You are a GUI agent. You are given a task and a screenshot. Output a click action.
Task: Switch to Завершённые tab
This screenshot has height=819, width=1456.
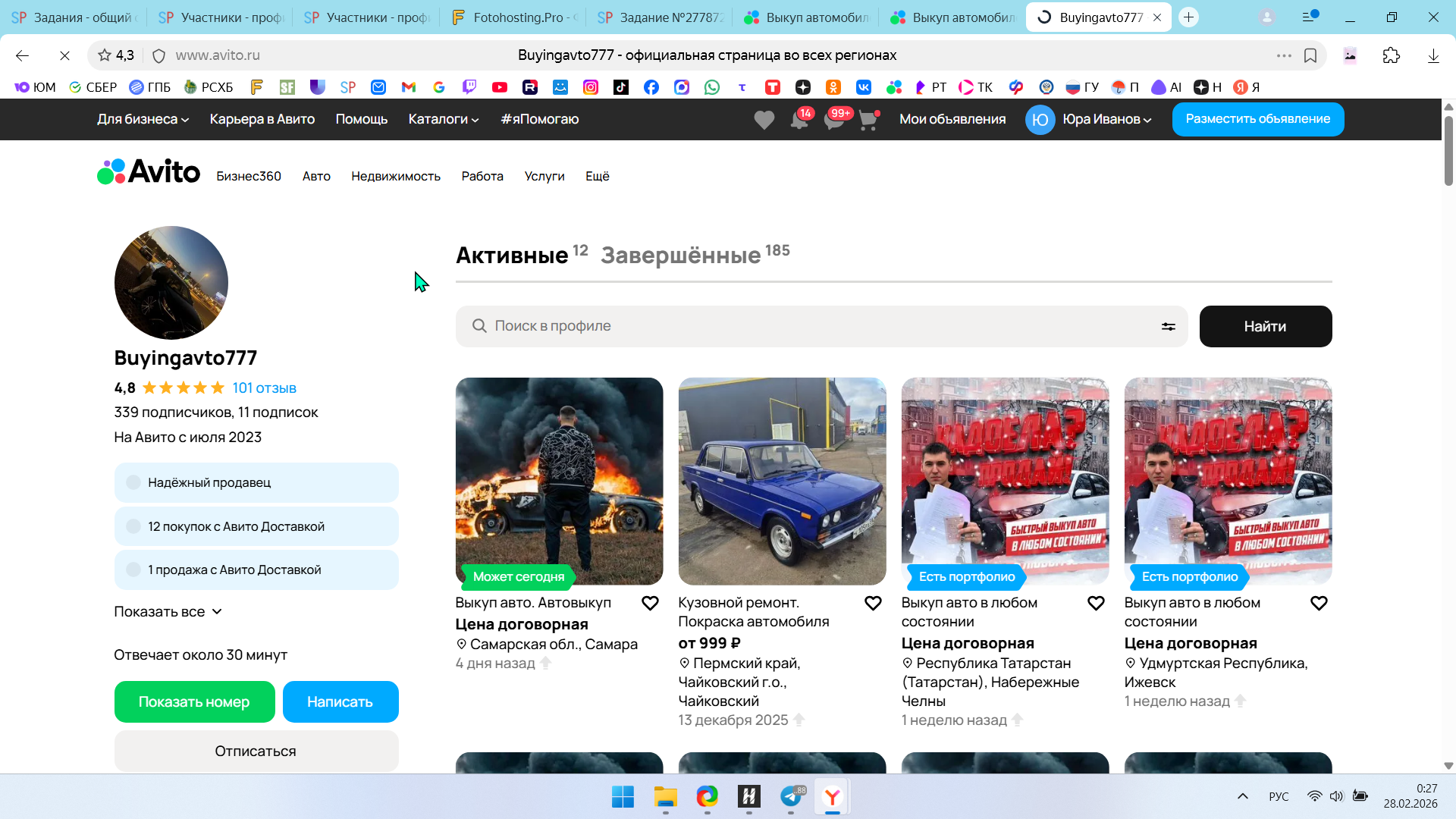(x=680, y=256)
